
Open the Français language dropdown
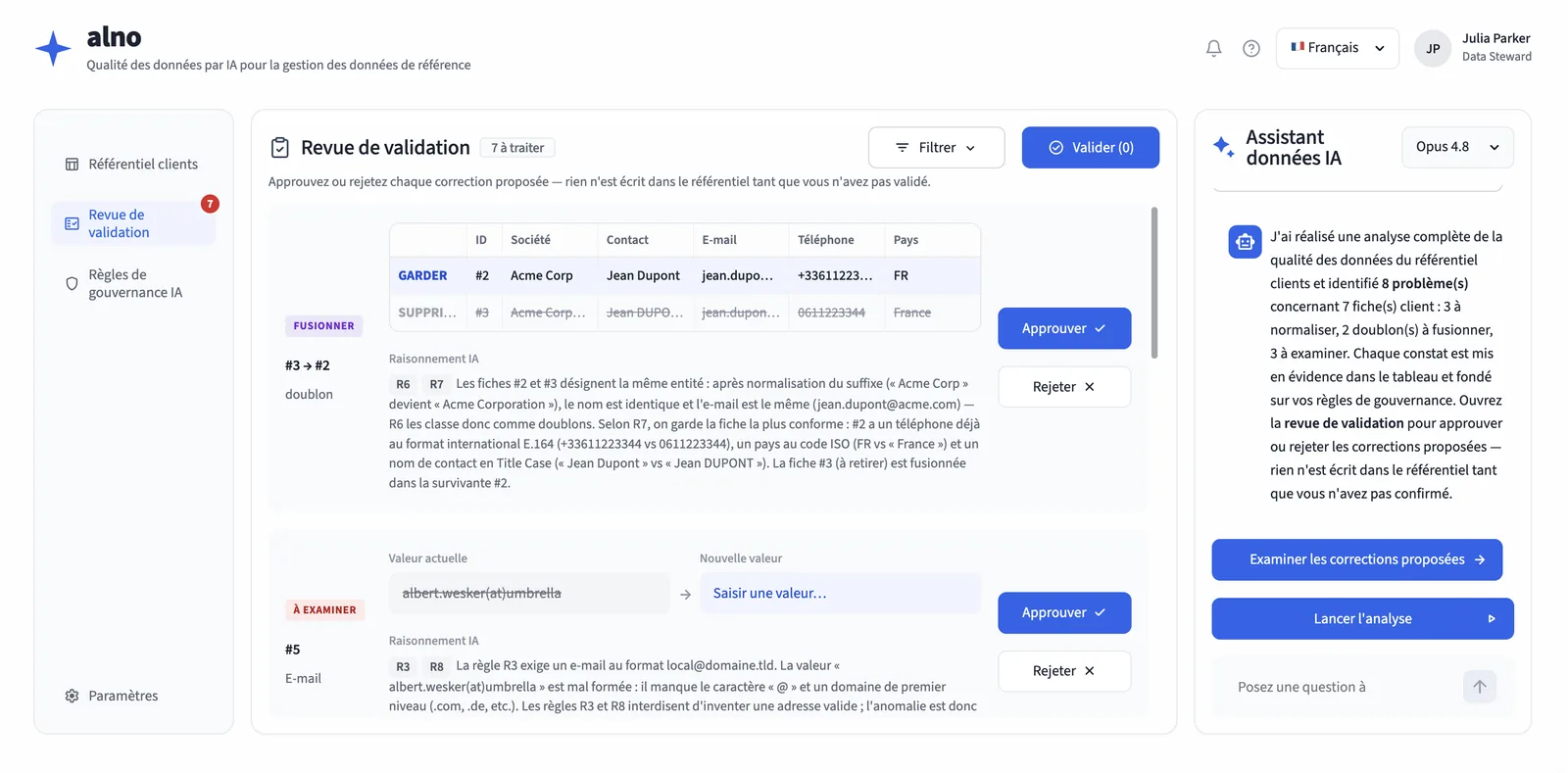[1337, 48]
